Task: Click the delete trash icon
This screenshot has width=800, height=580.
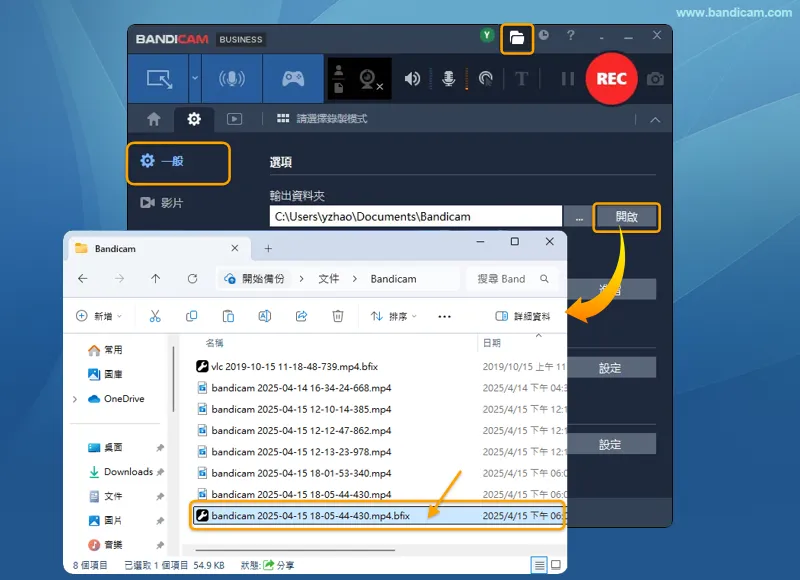Action: coord(338,316)
